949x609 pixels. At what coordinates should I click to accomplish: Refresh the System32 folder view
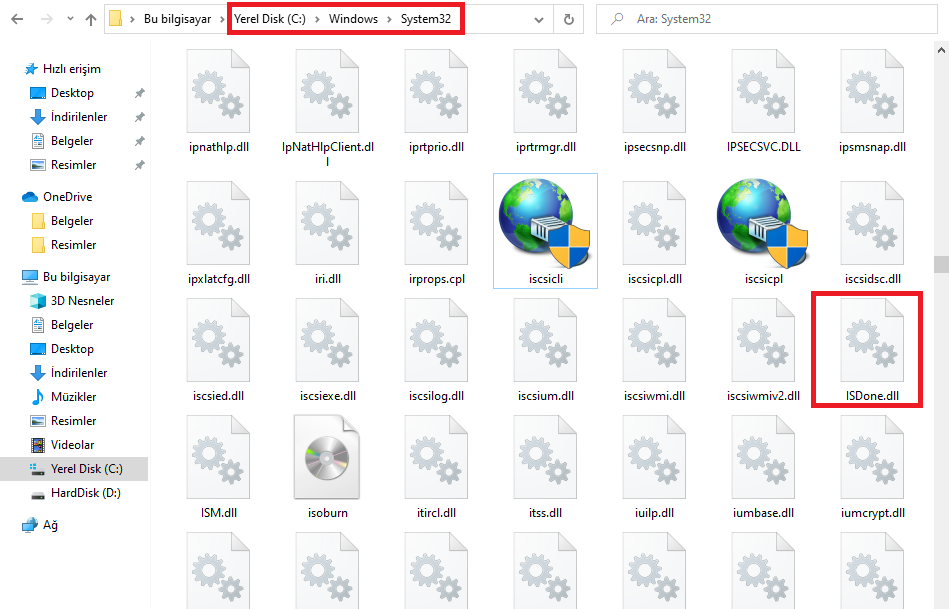pyautogui.click(x=569, y=19)
